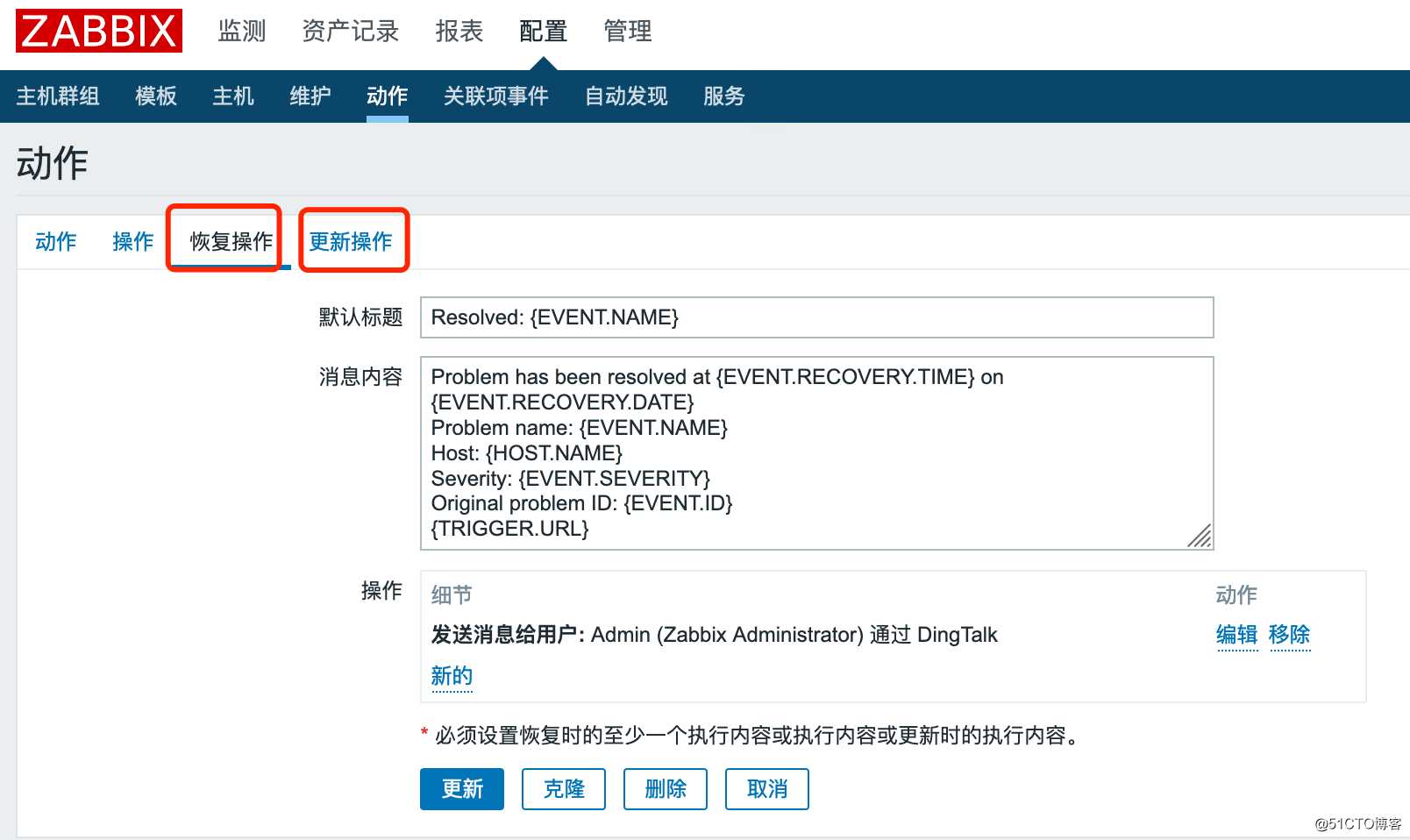Screen dimensions: 1410x840
Task: Switch to the 动作 form tab
Action: 56,241
